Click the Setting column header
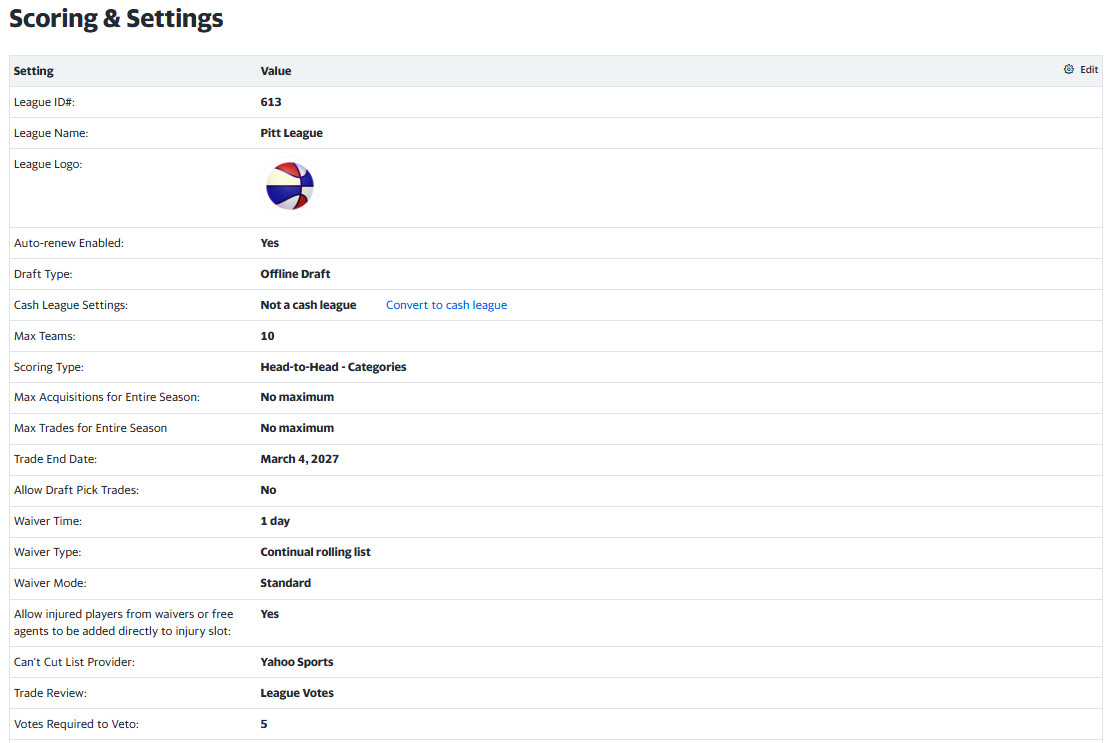Viewport: 1113px width, 743px height. tap(33, 71)
